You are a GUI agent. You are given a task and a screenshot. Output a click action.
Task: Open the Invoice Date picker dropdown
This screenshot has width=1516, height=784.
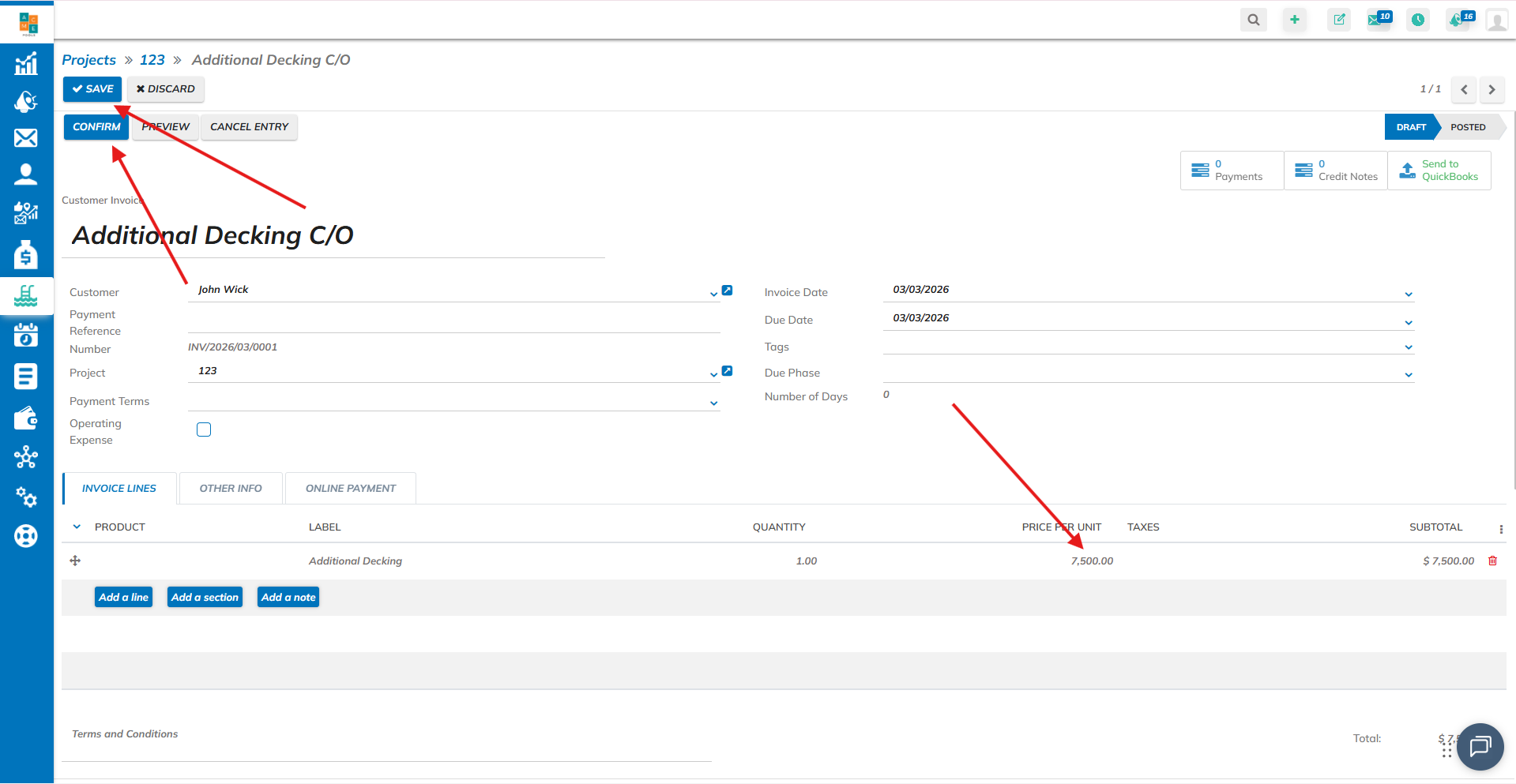click(1408, 294)
